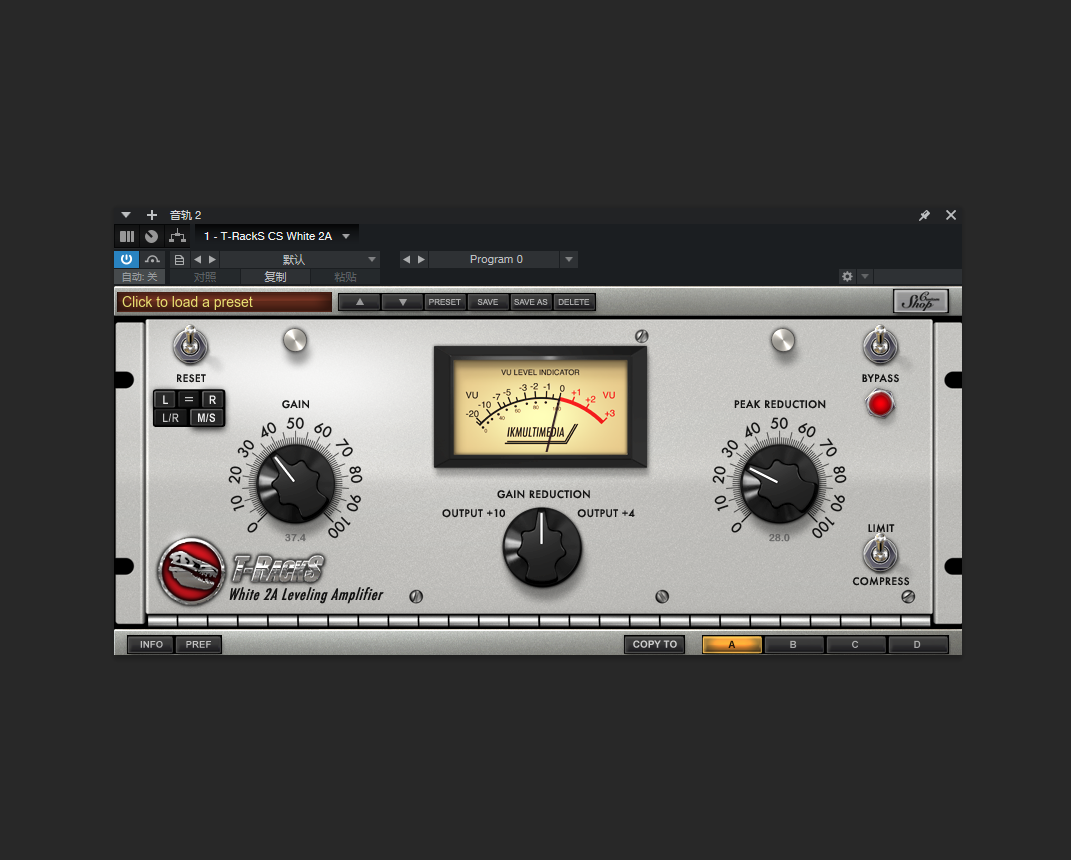Screen dimensions: 1071x860
Task: Go to next preset next to 默认
Action: 212,260
